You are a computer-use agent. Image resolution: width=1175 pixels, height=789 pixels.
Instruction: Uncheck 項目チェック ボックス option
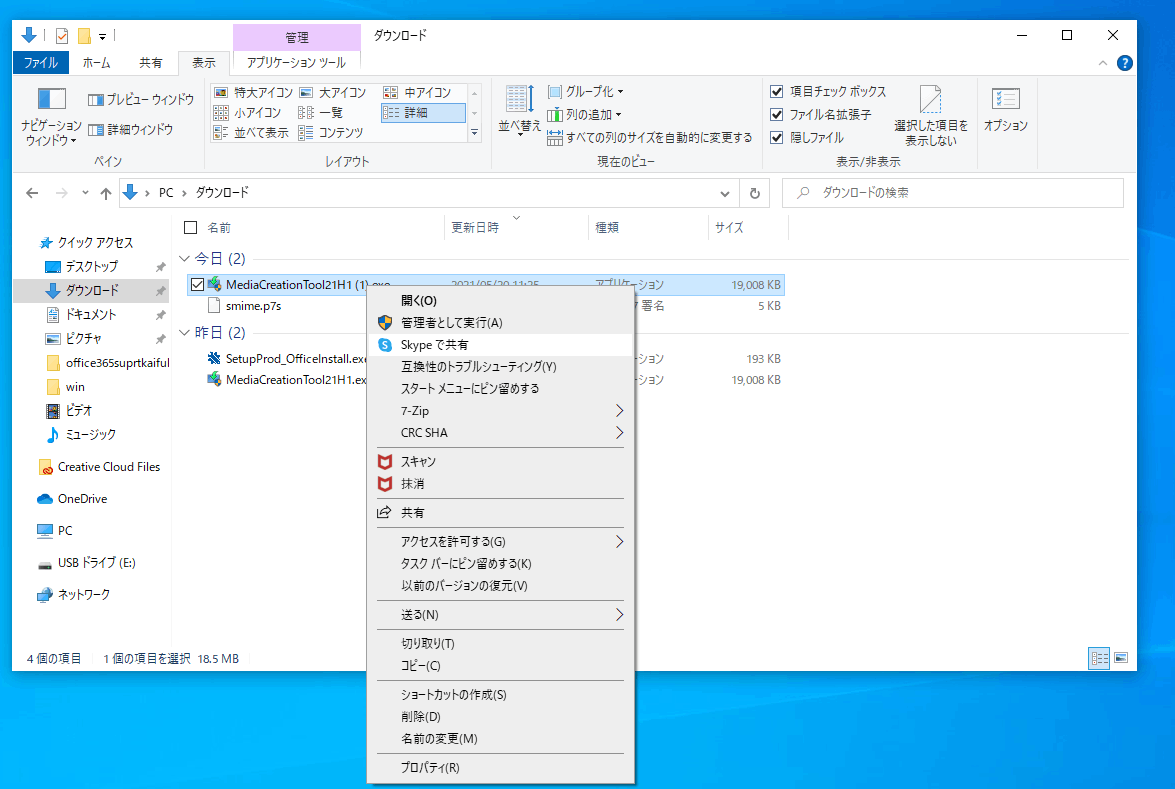point(777,91)
